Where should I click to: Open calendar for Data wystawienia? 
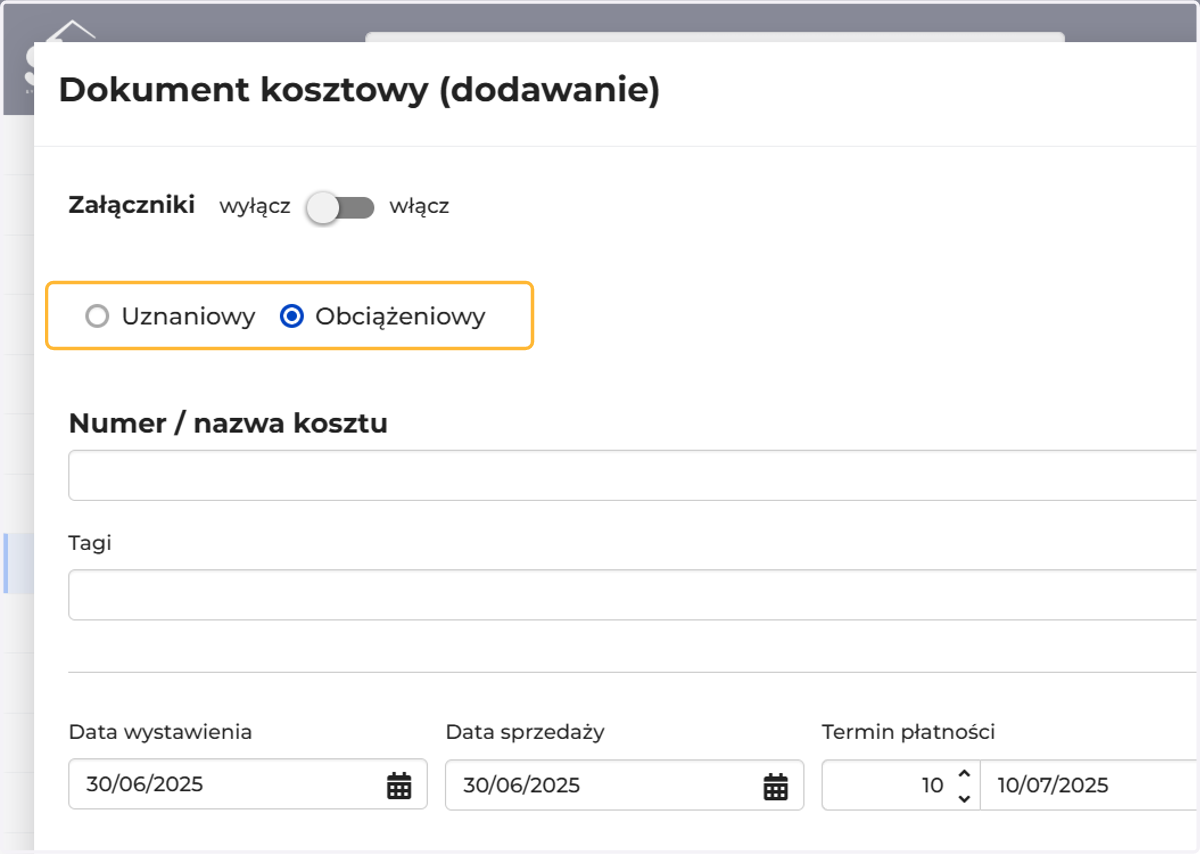[399, 786]
